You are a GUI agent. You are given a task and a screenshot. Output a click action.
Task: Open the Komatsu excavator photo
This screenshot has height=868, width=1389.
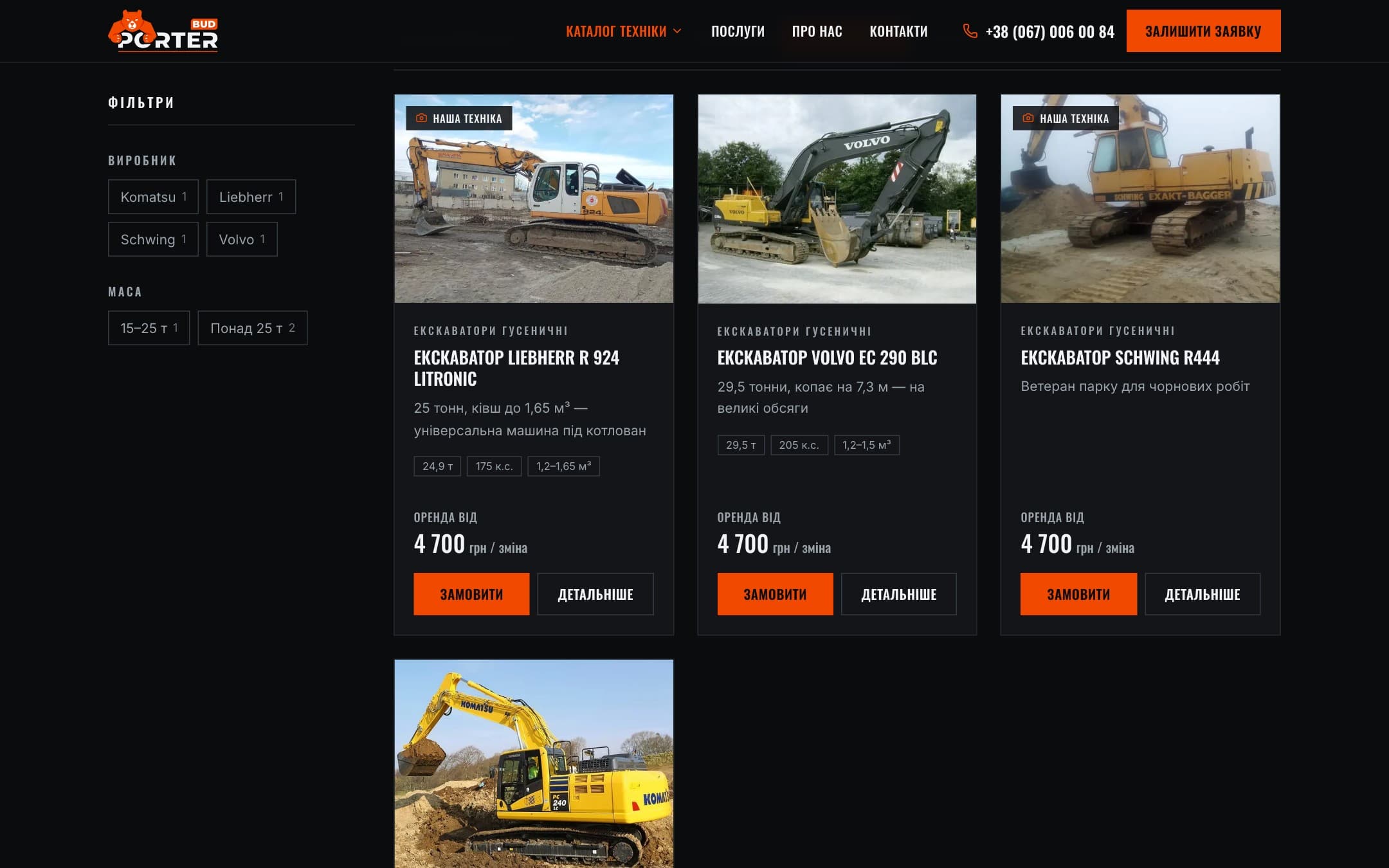(534, 763)
